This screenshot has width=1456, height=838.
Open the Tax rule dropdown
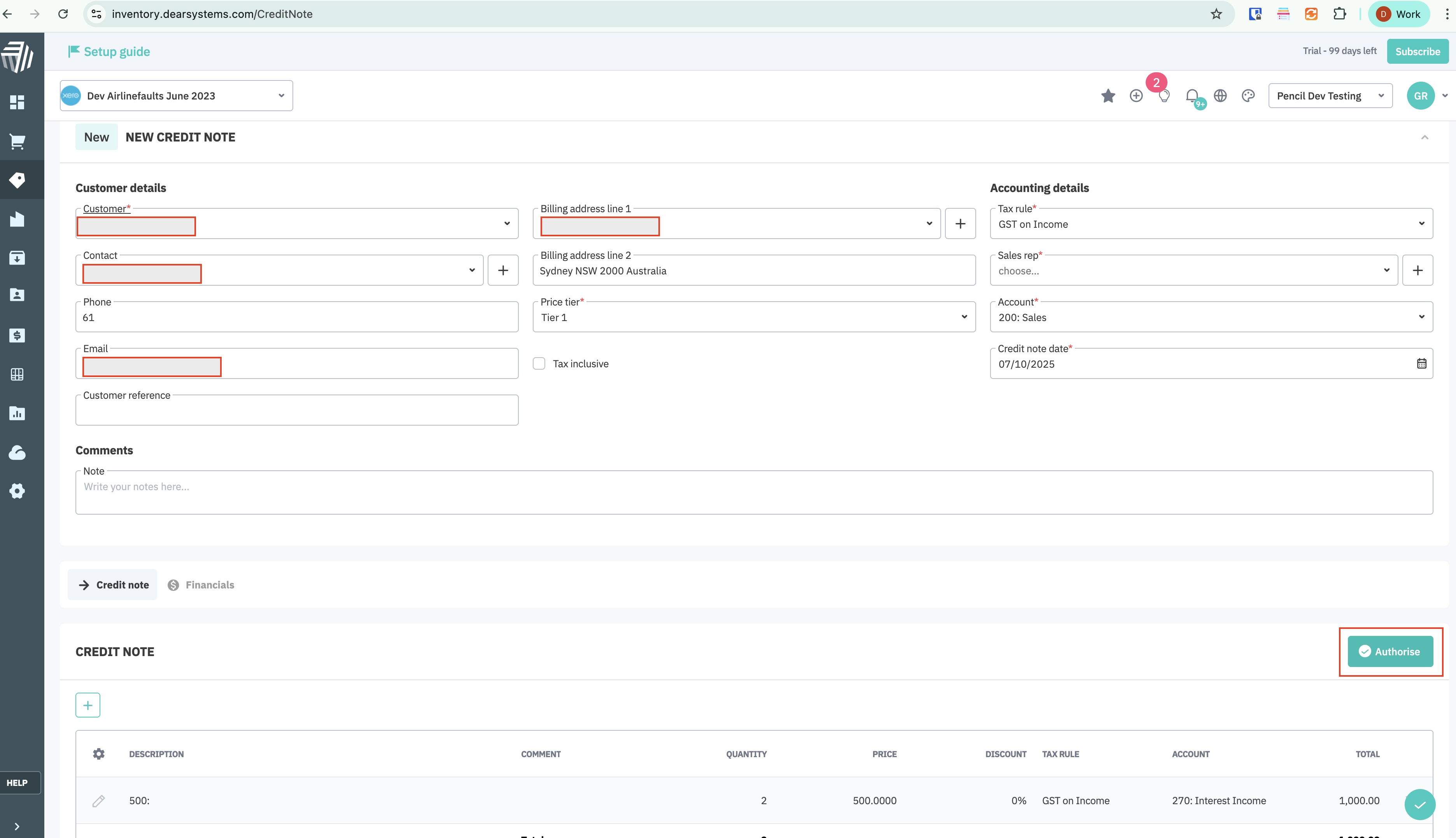tap(1211, 224)
